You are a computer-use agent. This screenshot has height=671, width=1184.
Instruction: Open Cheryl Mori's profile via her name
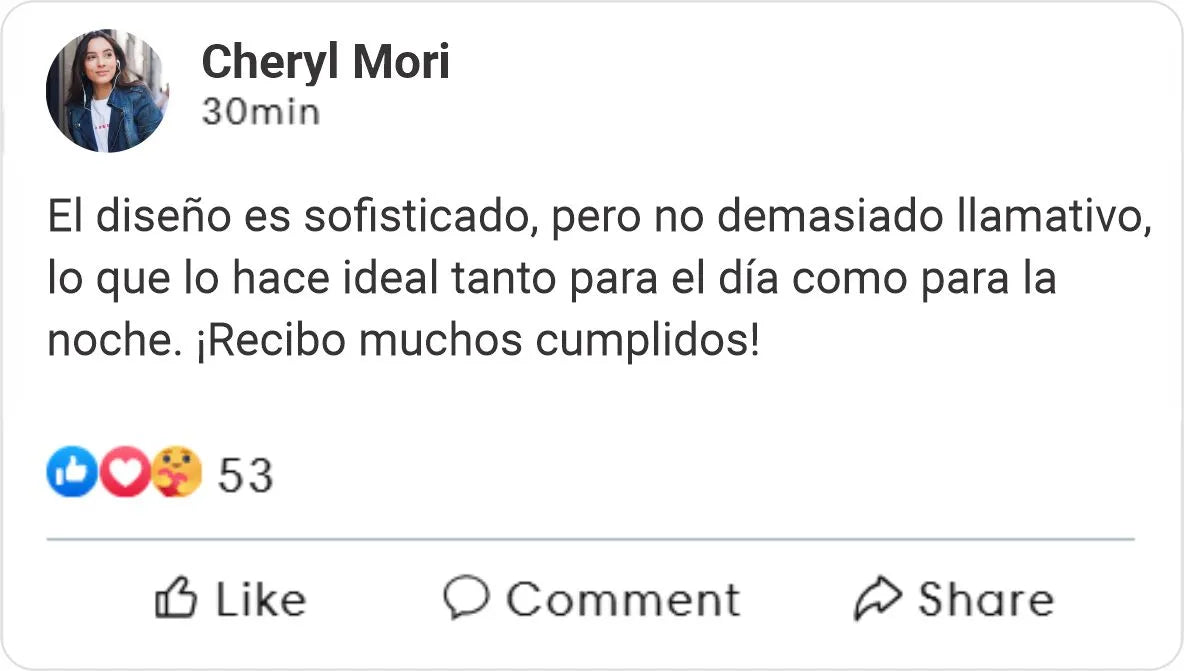point(325,63)
